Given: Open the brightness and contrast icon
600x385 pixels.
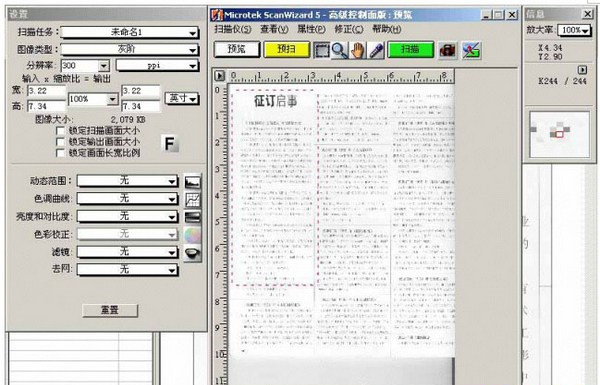Looking at the screenshot, I should (192, 217).
